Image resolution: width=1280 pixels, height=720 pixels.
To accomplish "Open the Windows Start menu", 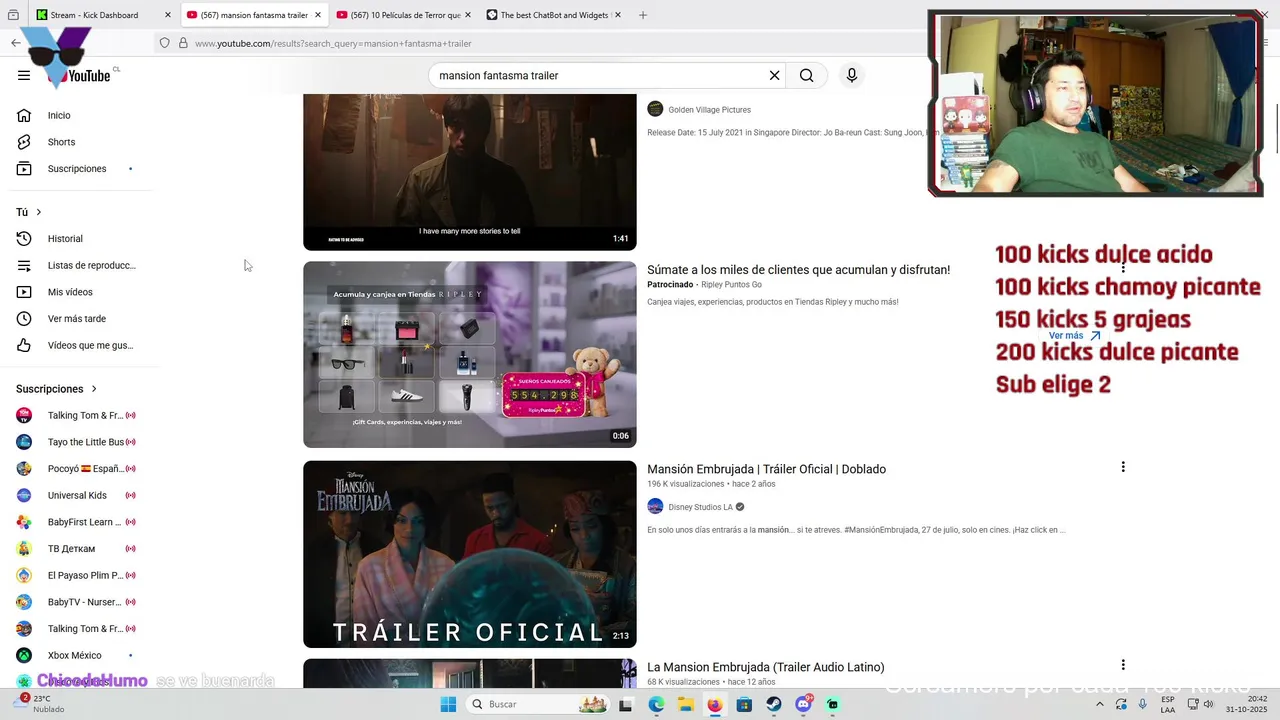I will coord(448,704).
